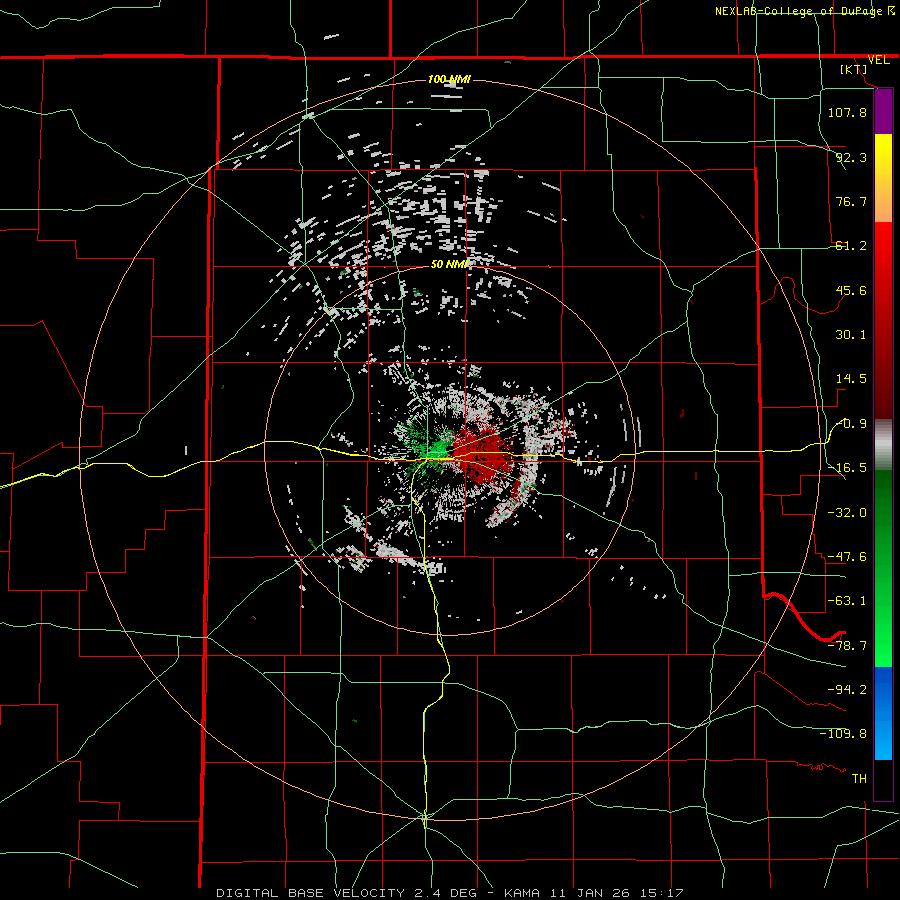This screenshot has height=900, width=900.
Task: Click the 50 NMI range ring label
Action: (x=449, y=264)
